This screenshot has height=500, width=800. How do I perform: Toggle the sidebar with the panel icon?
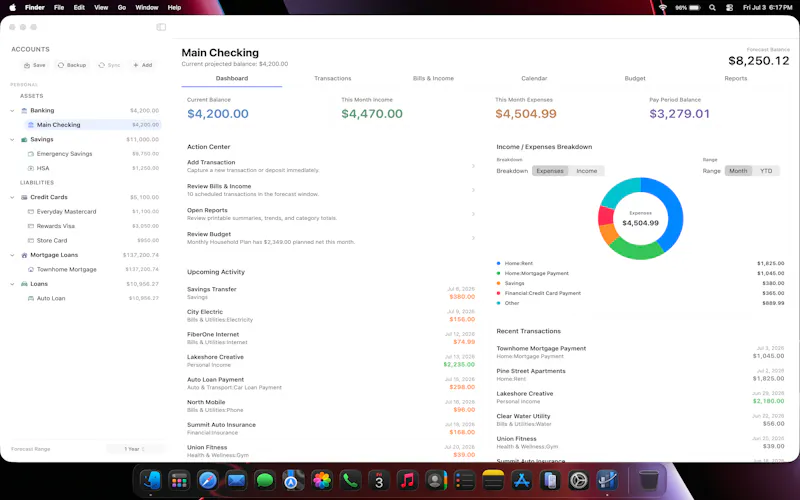161,27
